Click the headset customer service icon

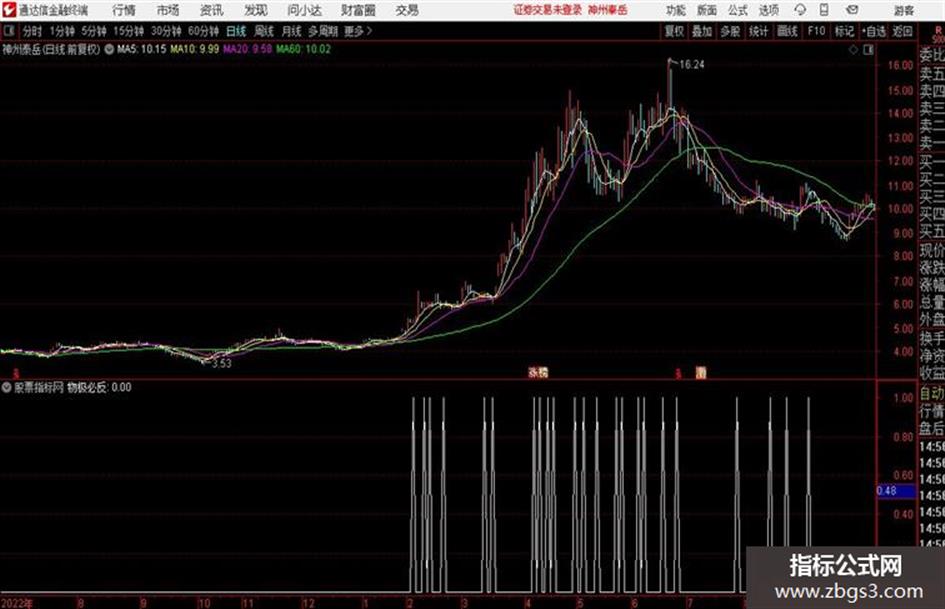800,10
